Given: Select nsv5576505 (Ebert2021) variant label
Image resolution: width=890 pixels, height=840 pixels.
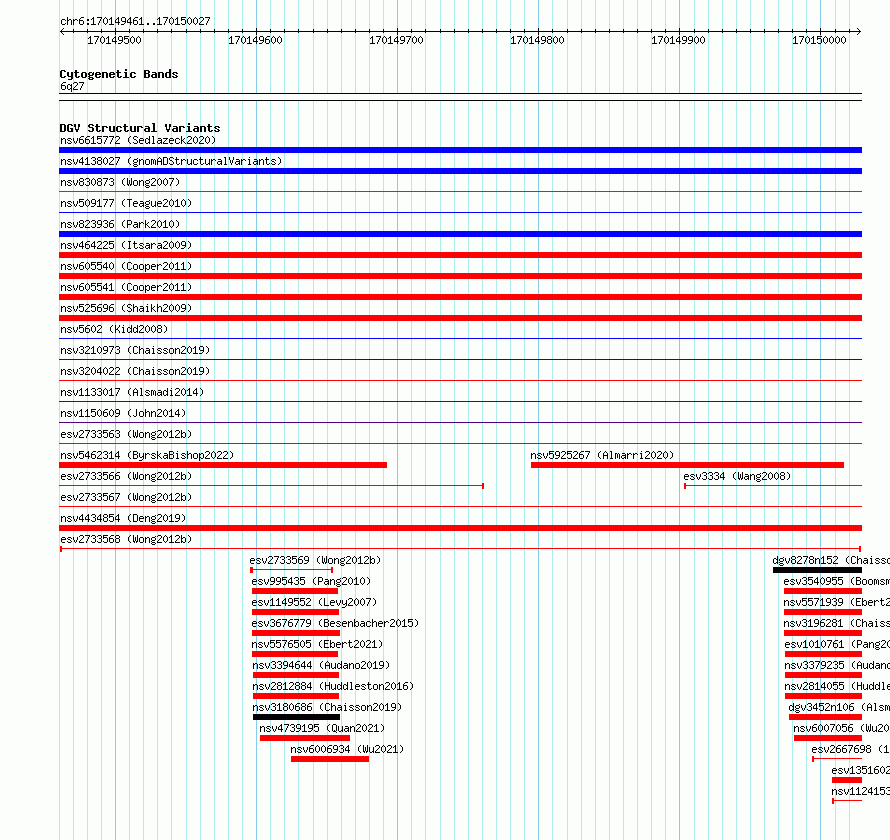Looking at the screenshot, I should (x=317, y=644).
